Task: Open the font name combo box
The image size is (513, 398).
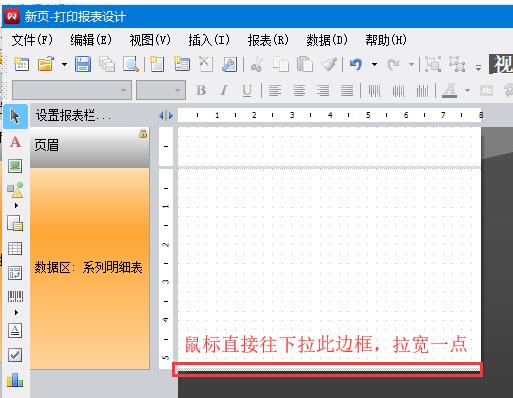Action: 72,90
